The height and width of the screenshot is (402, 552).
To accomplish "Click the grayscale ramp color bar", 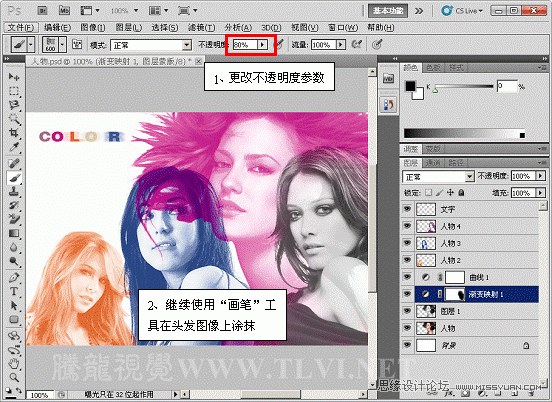I will [x=464, y=134].
